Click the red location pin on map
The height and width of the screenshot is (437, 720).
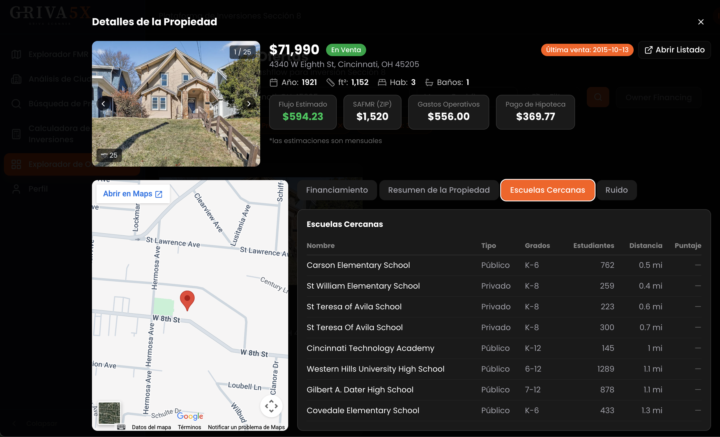point(187,301)
